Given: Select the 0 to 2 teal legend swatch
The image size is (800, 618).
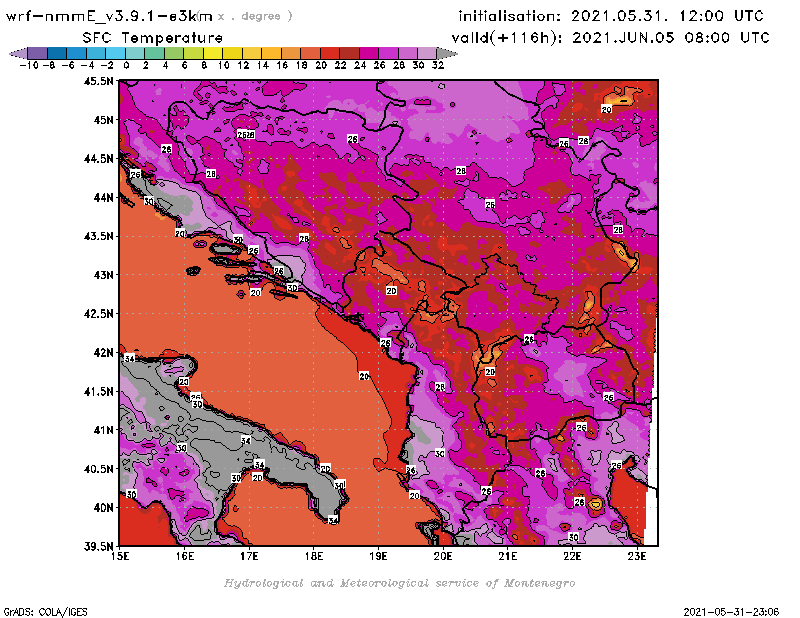Looking at the screenshot, I should (x=135, y=53).
